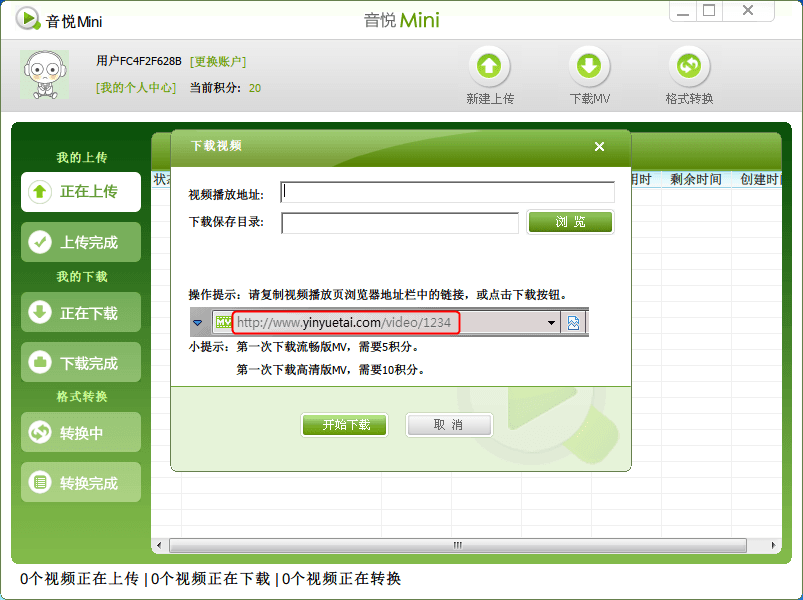Click 更换账户 to switch accounts

pos(219,62)
